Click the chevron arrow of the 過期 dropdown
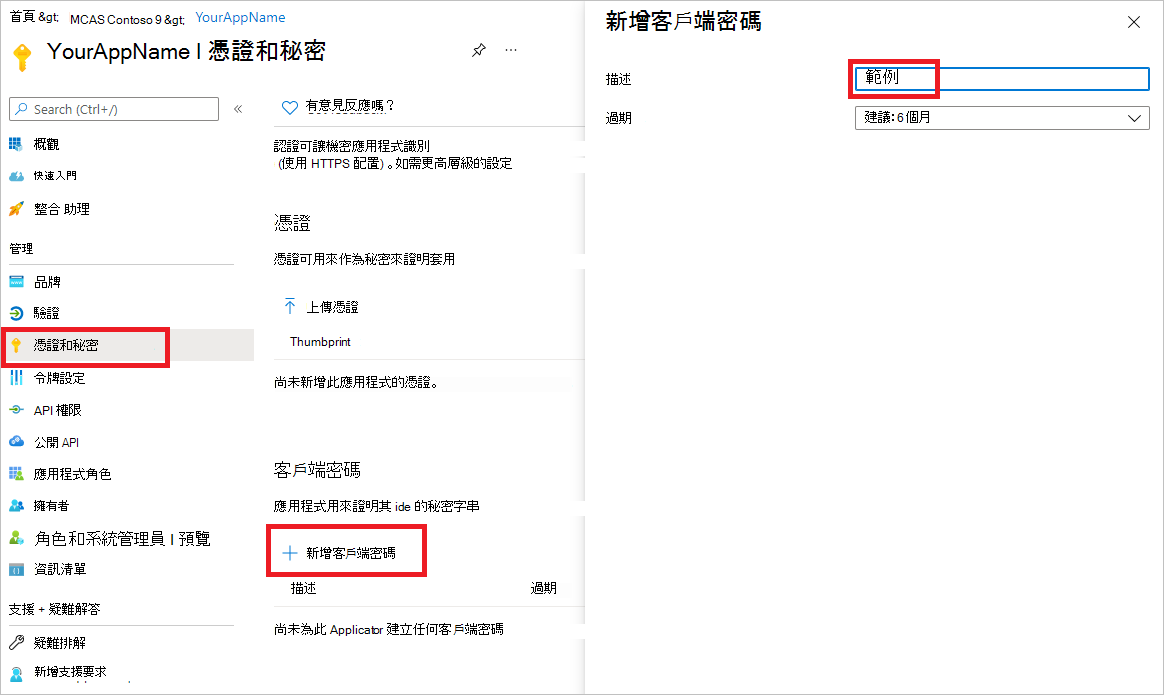 click(1134, 118)
